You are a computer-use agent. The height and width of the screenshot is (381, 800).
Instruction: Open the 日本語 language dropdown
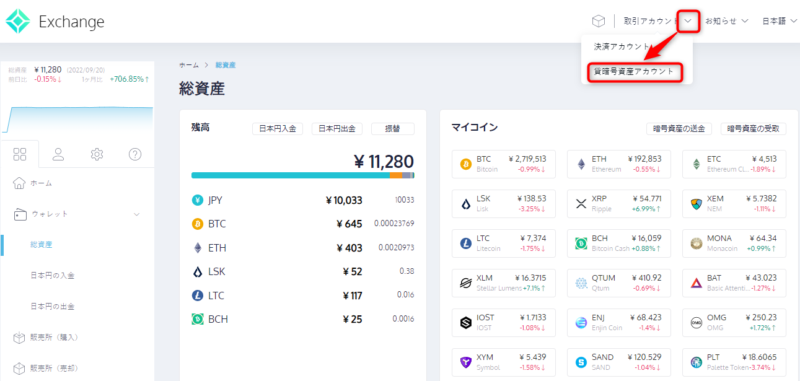click(779, 21)
